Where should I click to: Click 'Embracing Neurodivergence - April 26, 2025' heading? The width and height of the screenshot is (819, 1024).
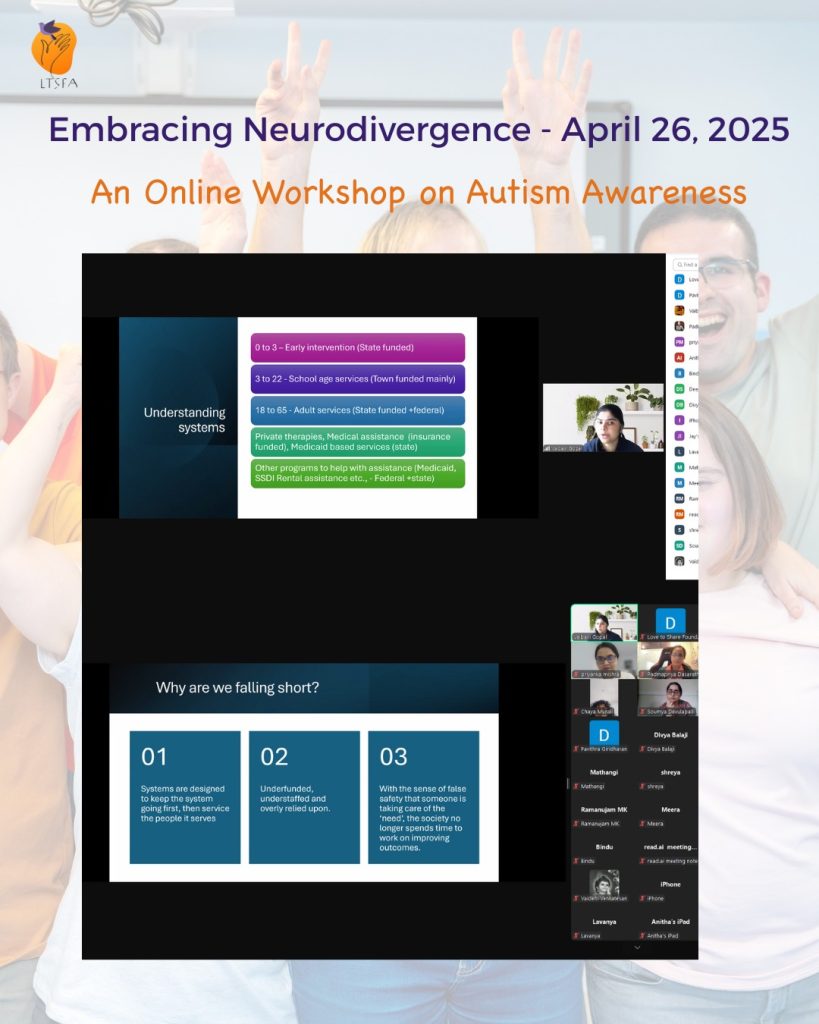click(x=419, y=129)
